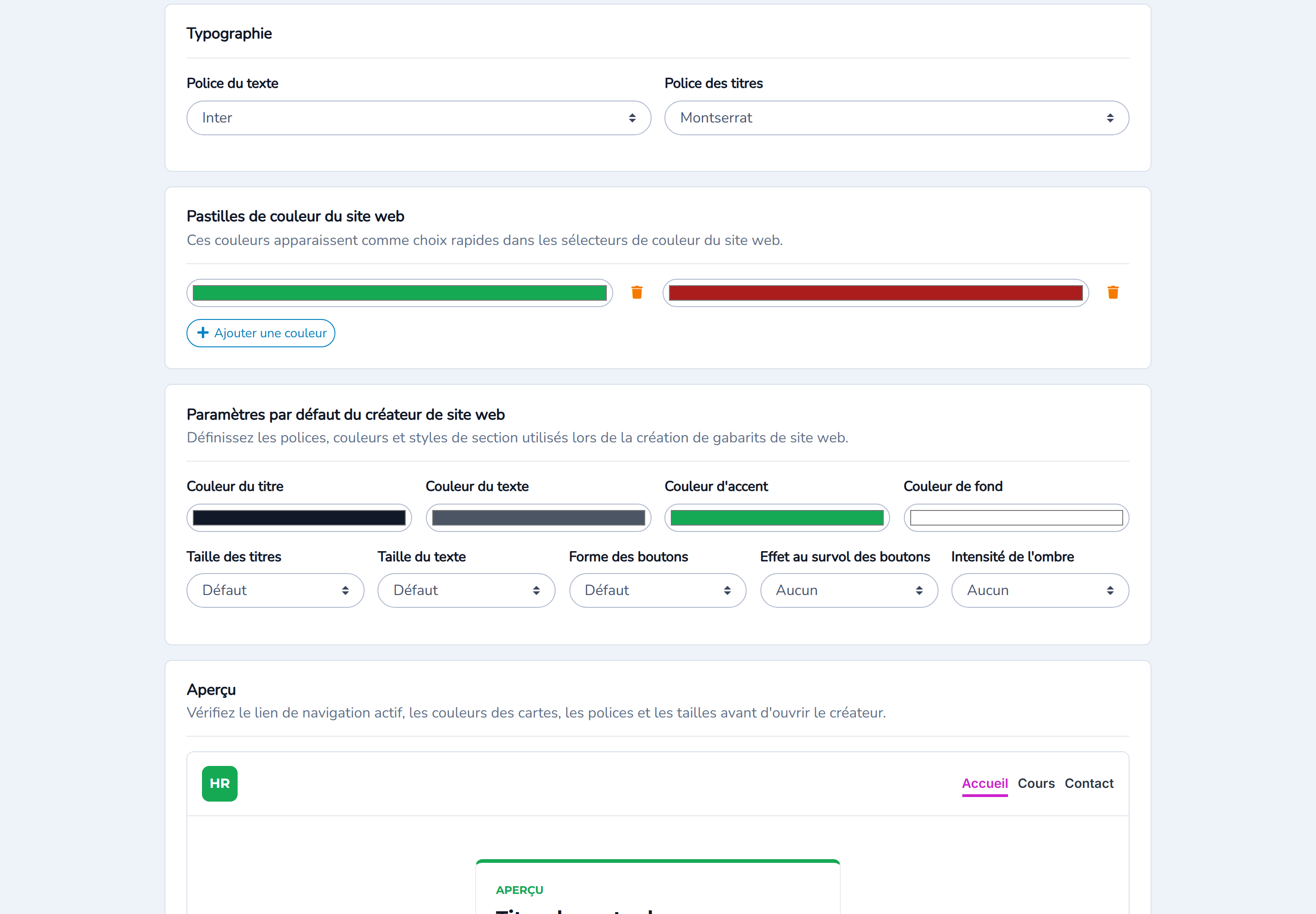Select the Accueil link in preview navigation
Image resolution: width=1316 pixels, height=914 pixels.
coord(984,783)
